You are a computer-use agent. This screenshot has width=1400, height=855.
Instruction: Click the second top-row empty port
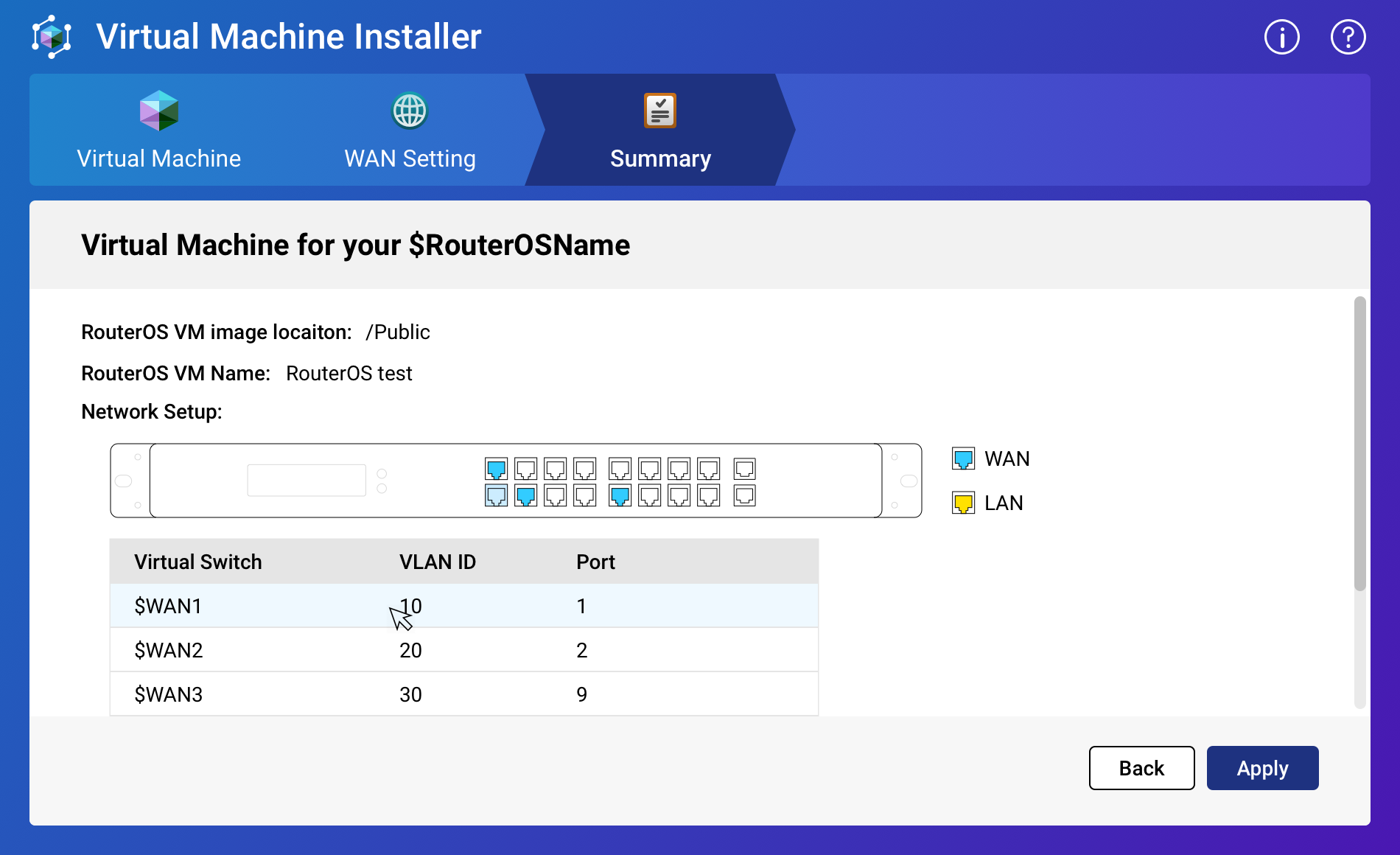[x=526, y=469]
